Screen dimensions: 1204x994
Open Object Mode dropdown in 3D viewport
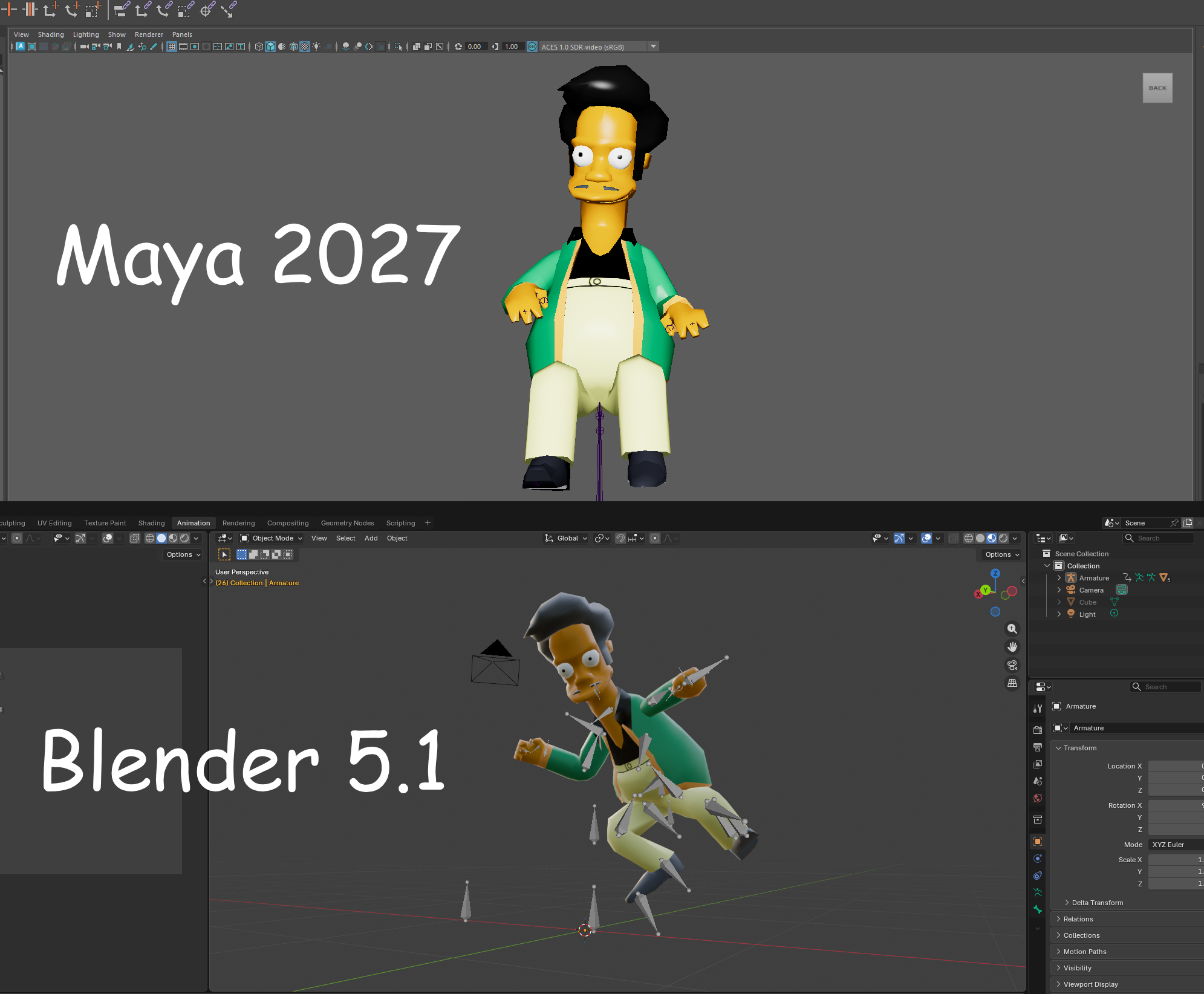[x=271, y=538]
